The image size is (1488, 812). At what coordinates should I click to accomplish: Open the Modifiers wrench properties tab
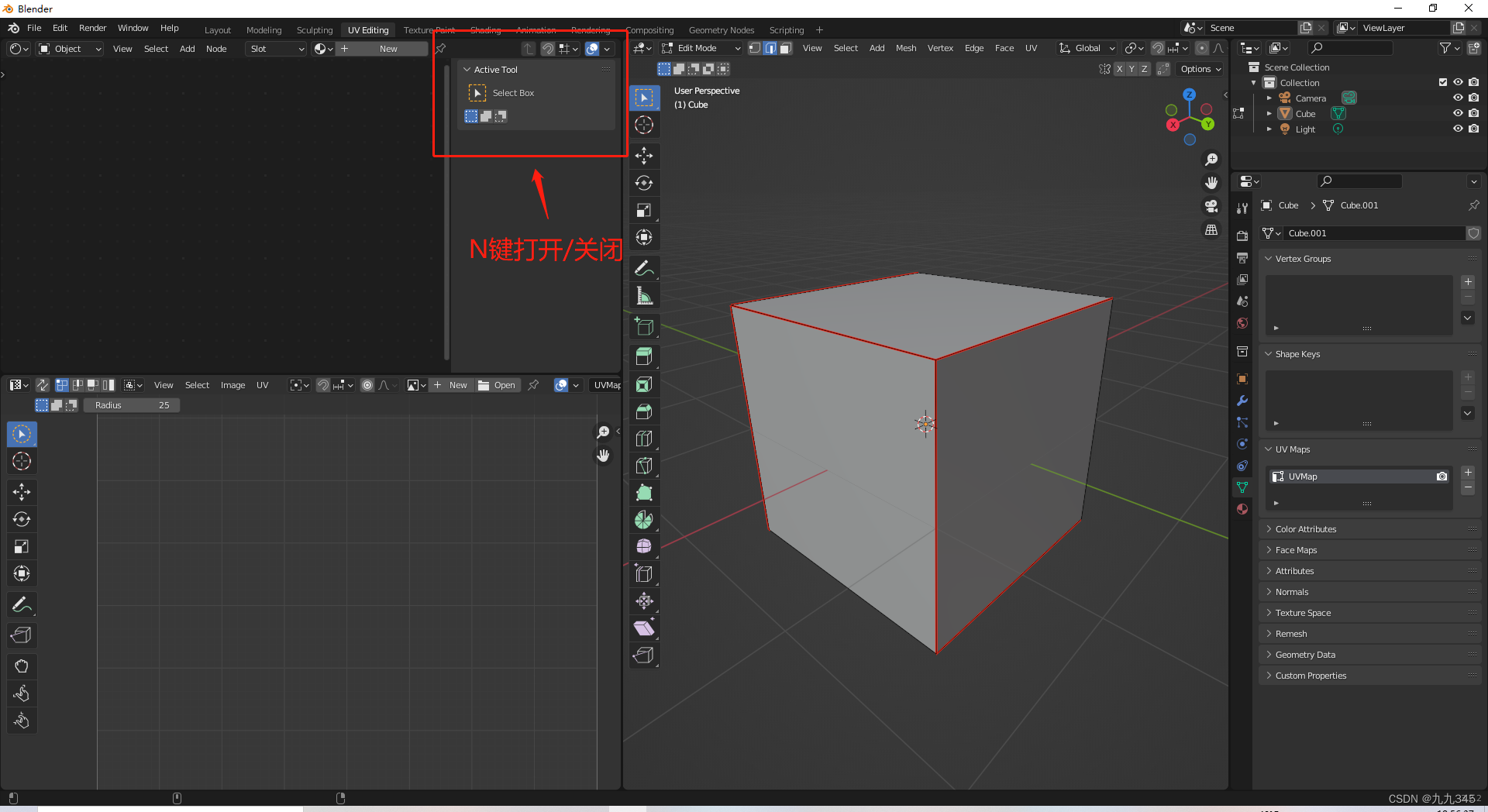1242,401
